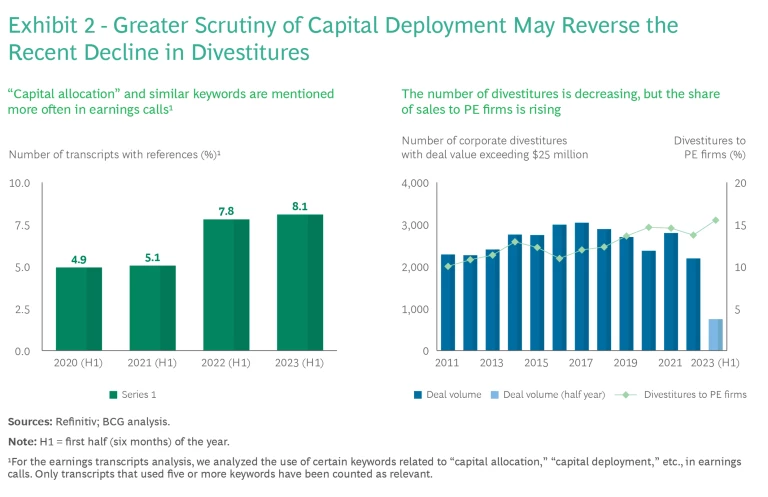This screenshot has height=497, width=768.
Task: Select the 2021 (H1) bar labeled 5.1
Action: tap(152, 307)
